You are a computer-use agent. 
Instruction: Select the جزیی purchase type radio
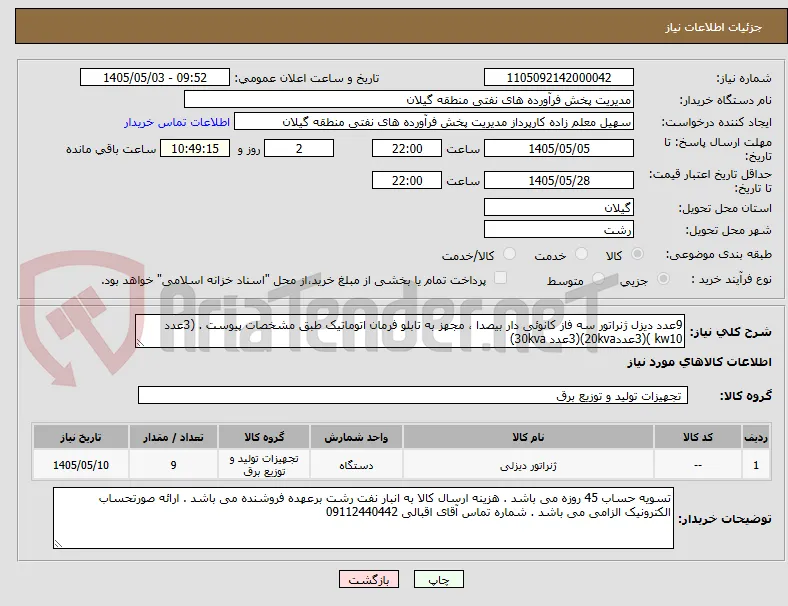[x=663, y=278]
